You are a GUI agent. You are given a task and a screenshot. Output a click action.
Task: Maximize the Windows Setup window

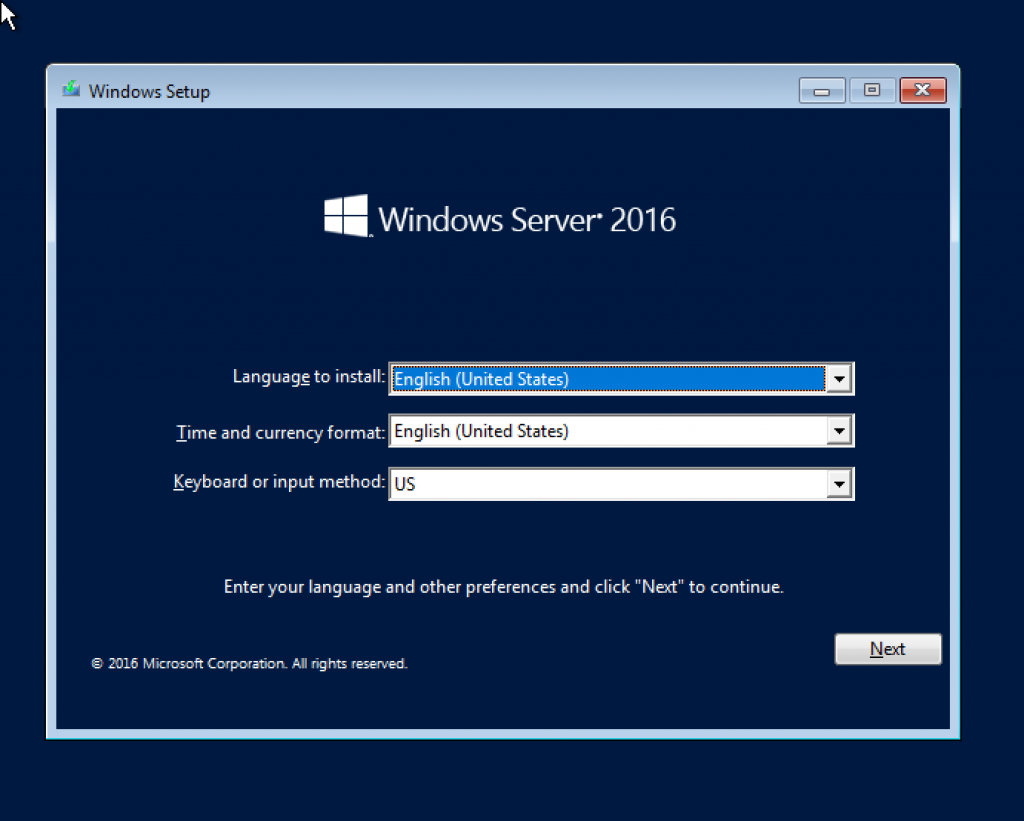point(871,89)
